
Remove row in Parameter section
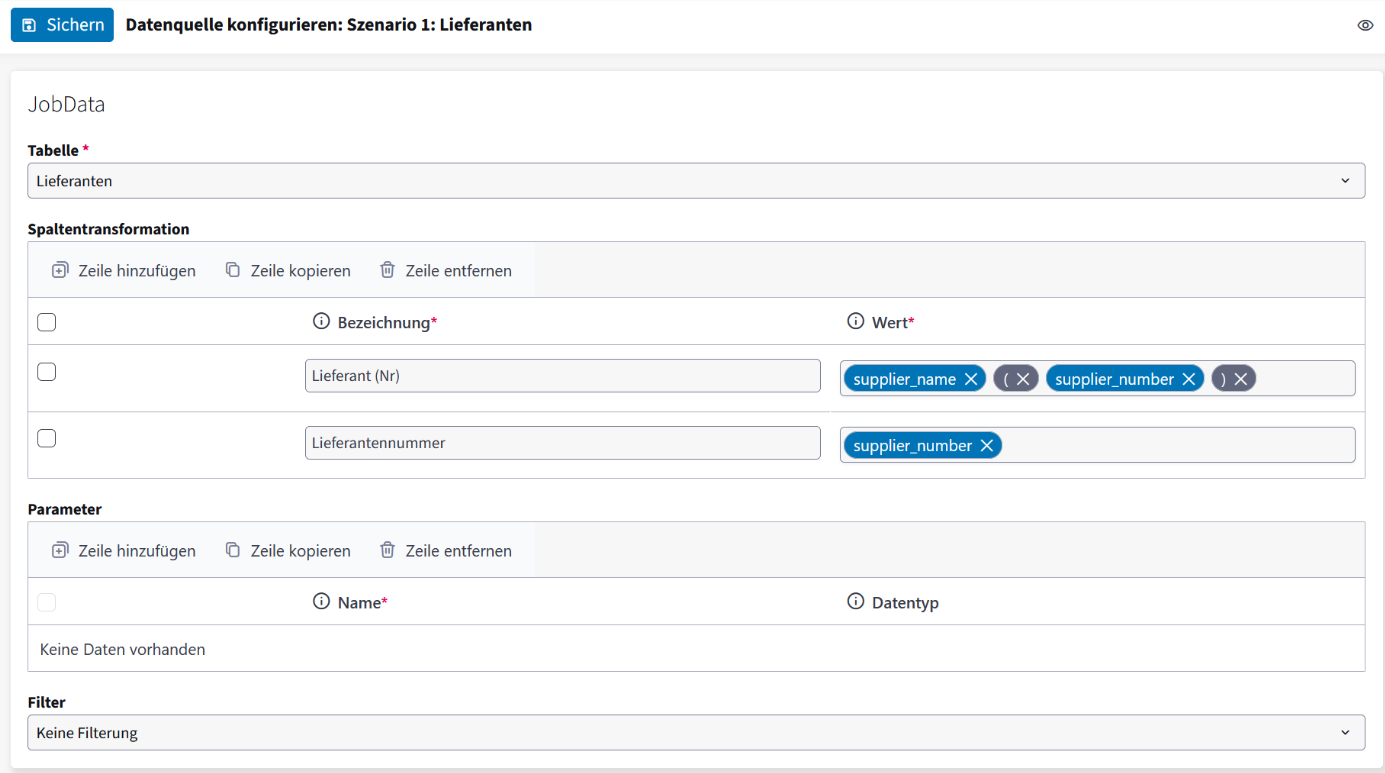click(446, 550)
